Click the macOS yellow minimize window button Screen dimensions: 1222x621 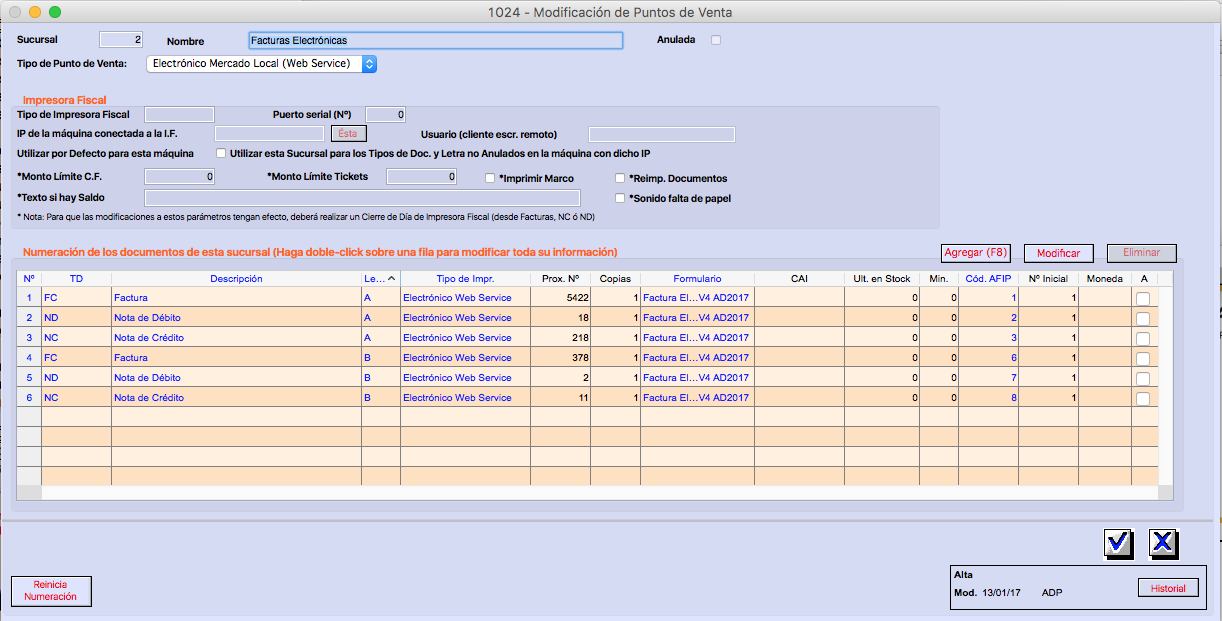pyautogui.click(x=35, y=12)
